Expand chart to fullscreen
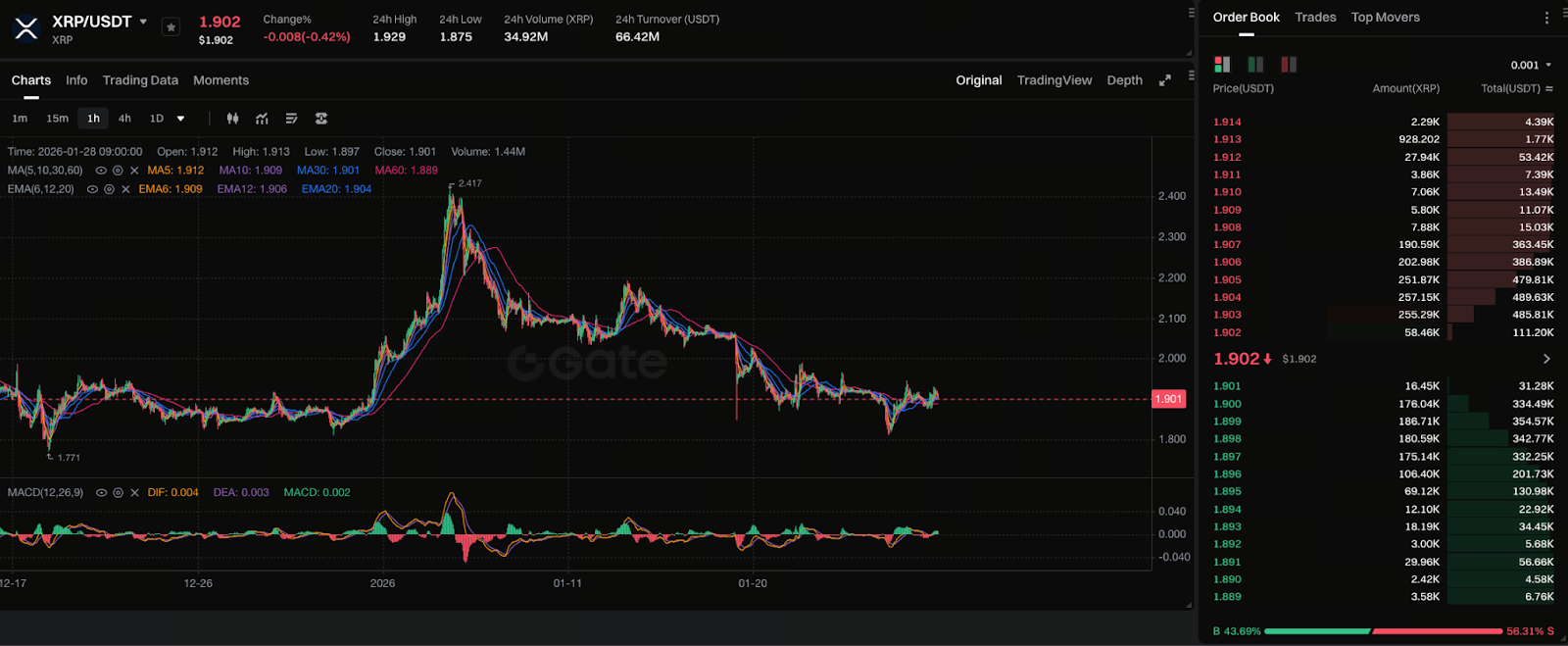This screenshot has height=646, width=1568. (x=1164, y=80)
